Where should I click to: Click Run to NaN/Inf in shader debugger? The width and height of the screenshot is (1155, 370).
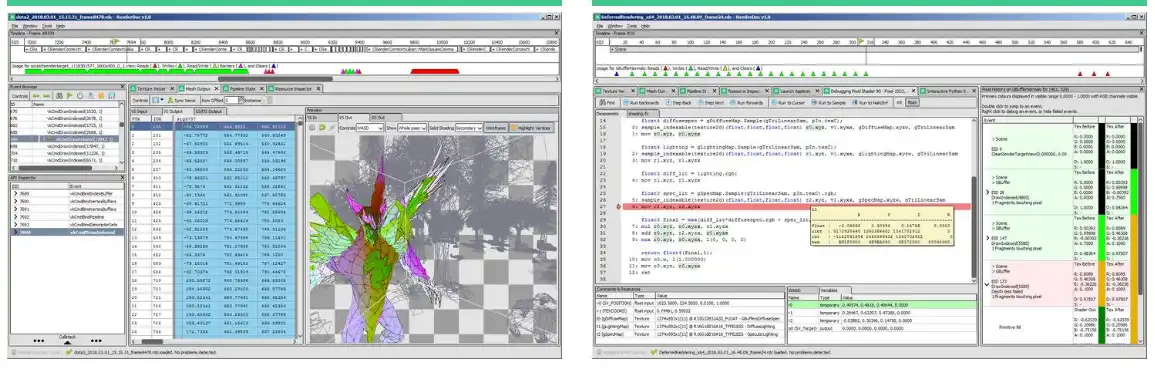pos(870,102)
